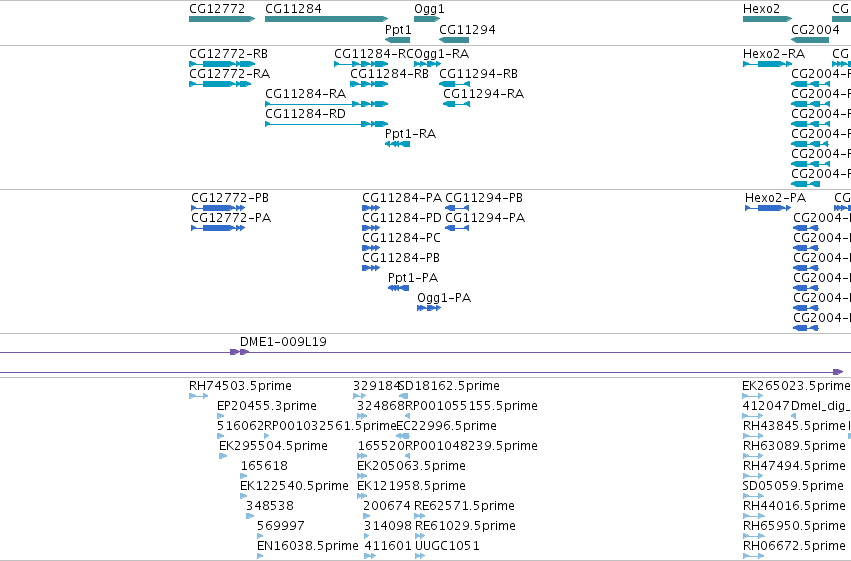Select the Hexo2 gene arrow
This screenshot has height=561, width=851.
[767, 19]
